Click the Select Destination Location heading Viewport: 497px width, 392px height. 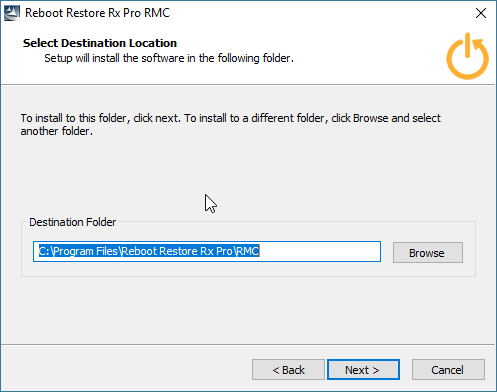point(100,43)
